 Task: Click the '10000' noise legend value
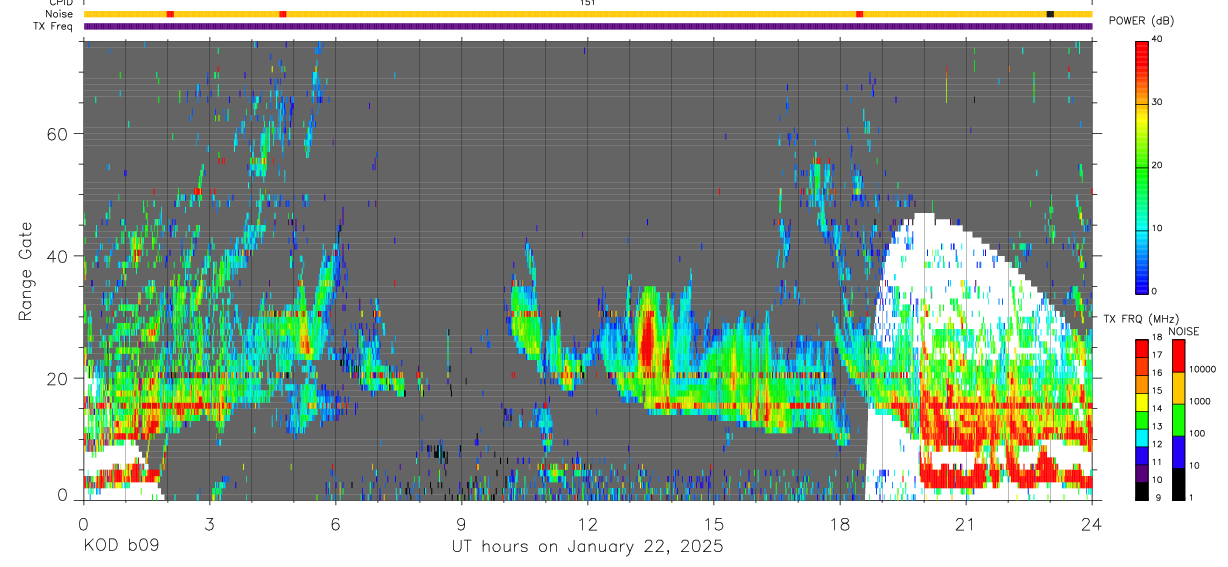coord(1203,369)
